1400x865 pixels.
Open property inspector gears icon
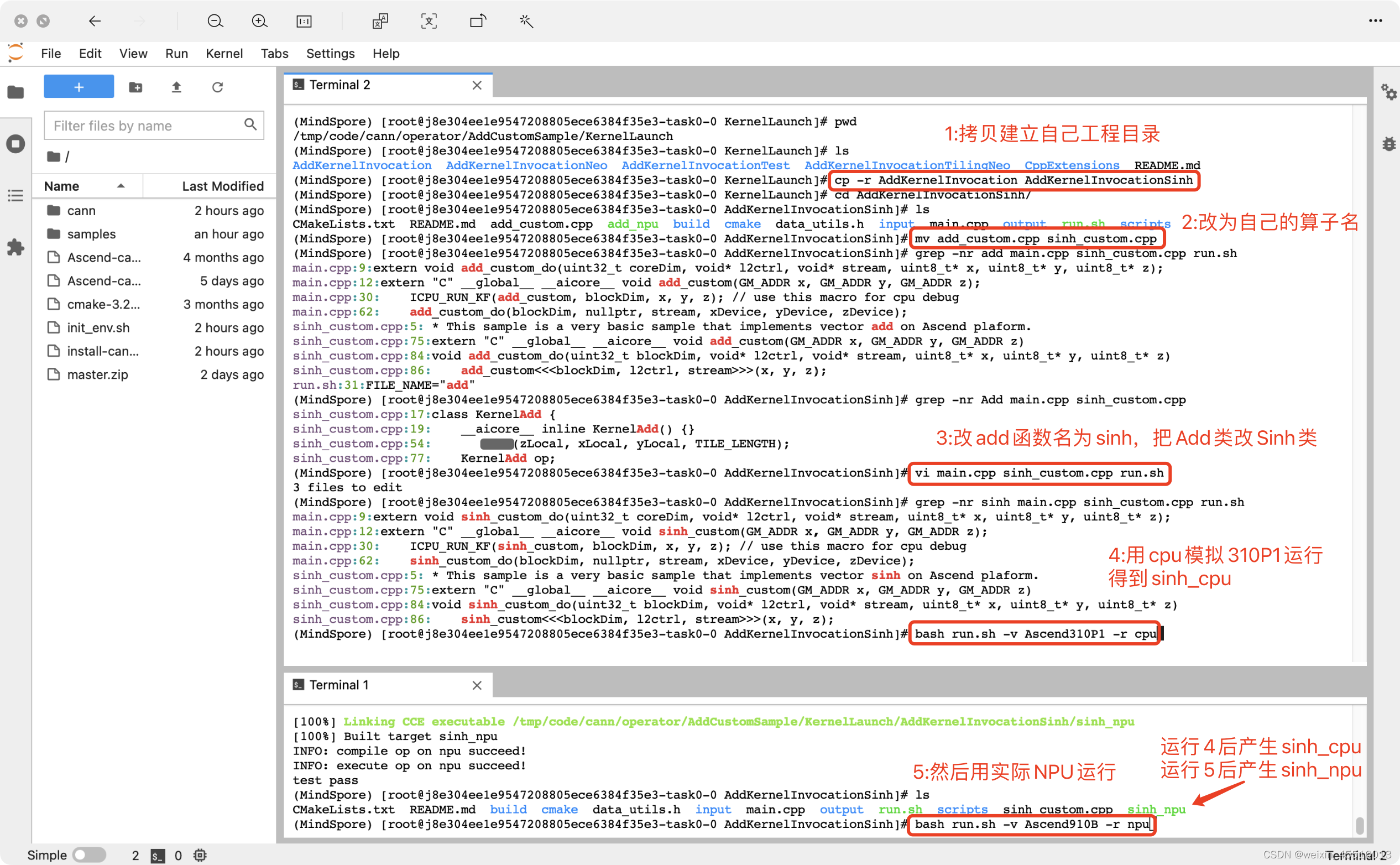(x=1388, y=92)
